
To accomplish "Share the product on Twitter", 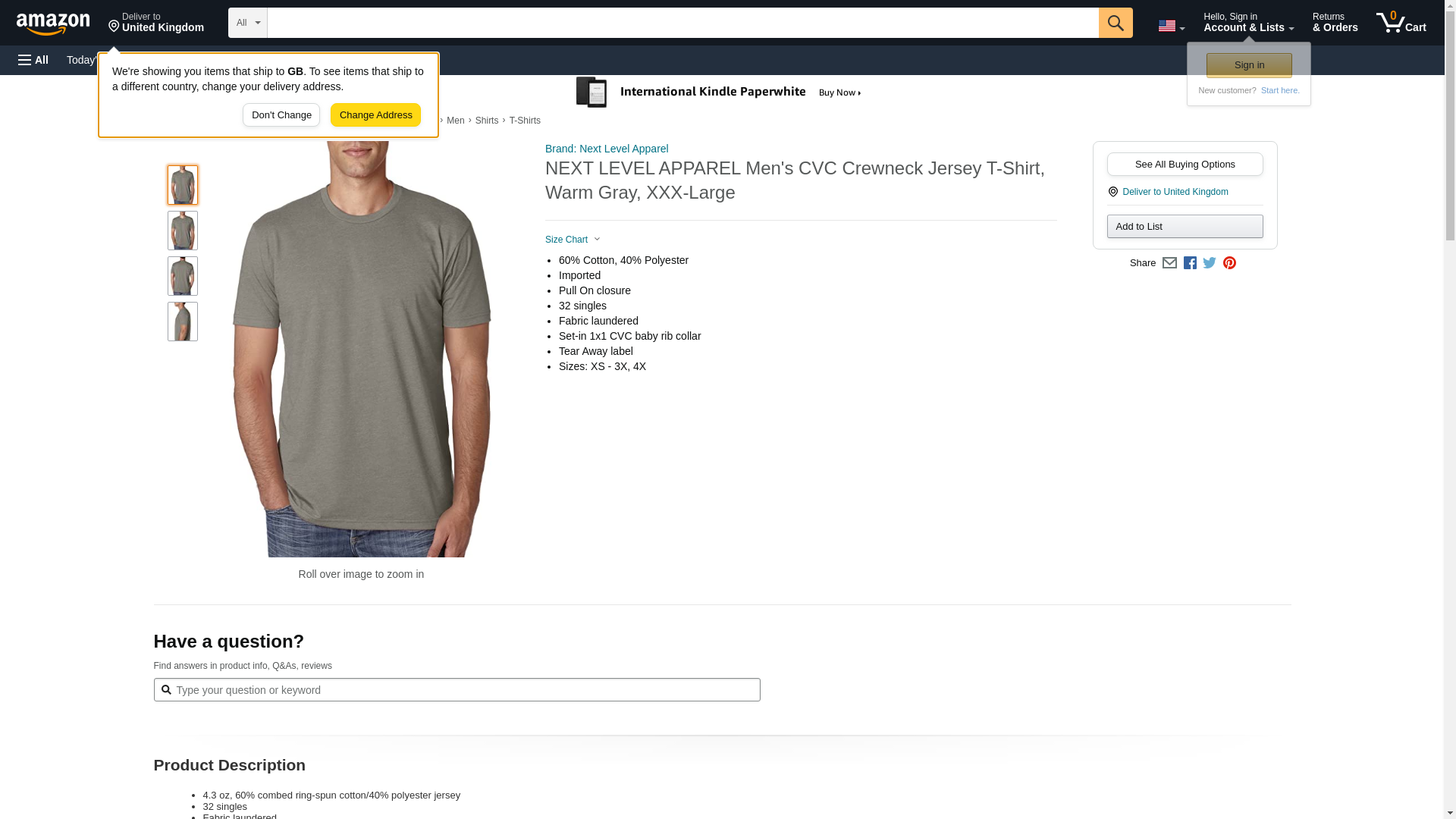I will tap(1210, 263).
